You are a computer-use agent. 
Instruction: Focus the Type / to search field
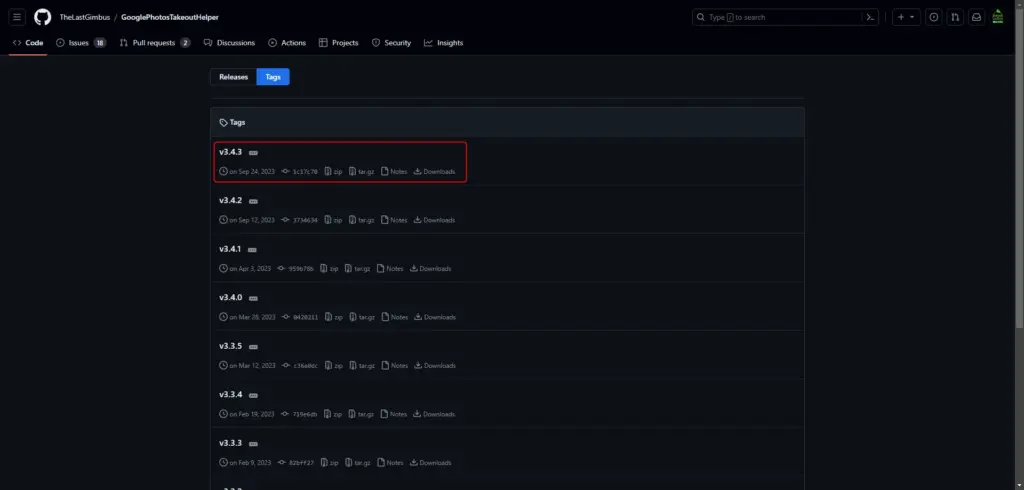pos(786,18)
